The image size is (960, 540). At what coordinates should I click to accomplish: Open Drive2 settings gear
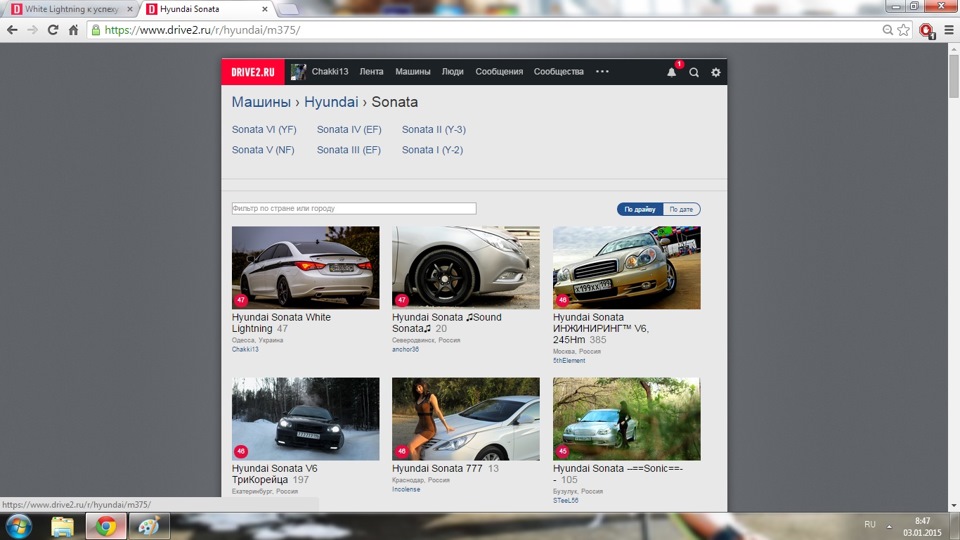pyautogui.click(x=716, y=72)
